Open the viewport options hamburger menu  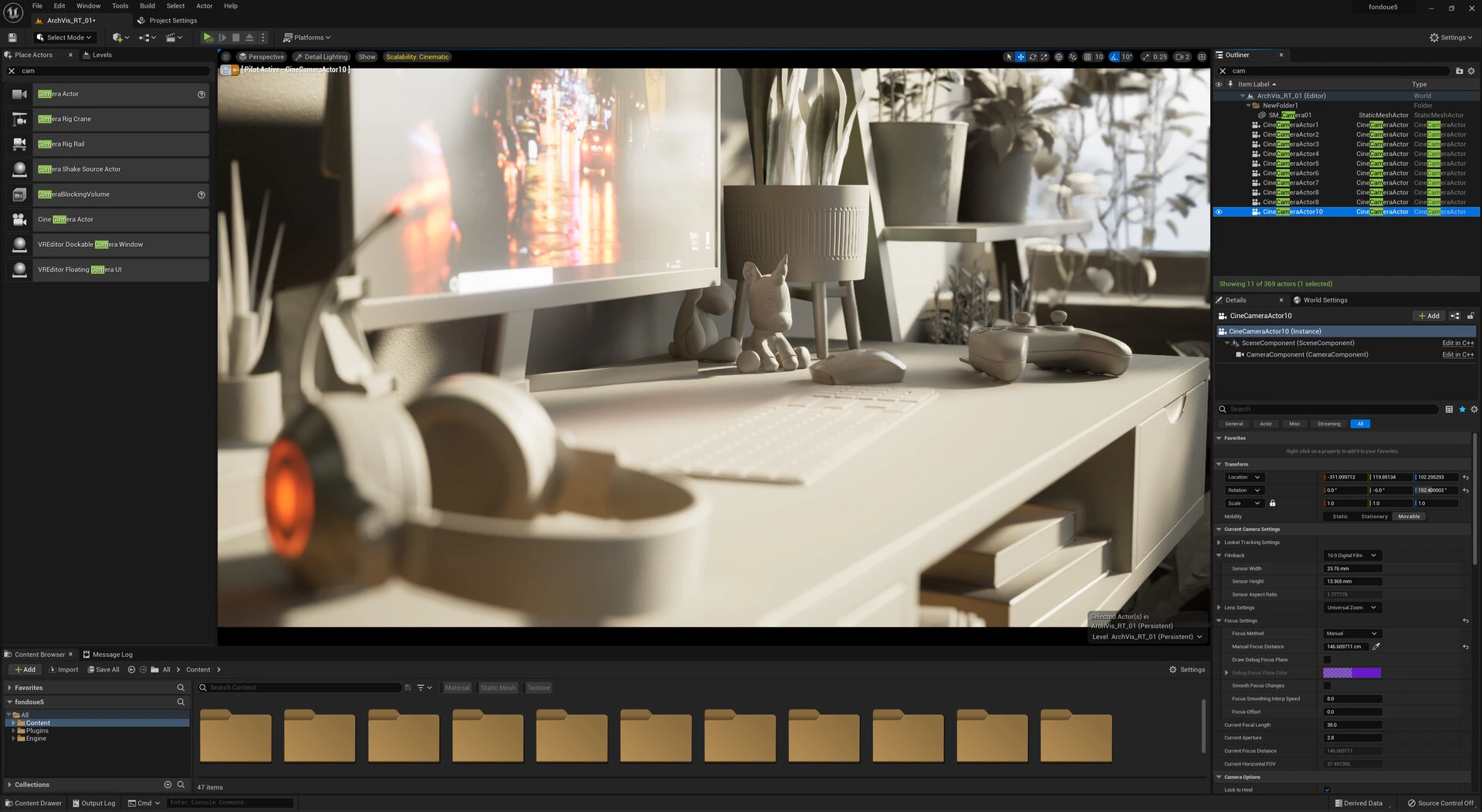pos(225,57)
